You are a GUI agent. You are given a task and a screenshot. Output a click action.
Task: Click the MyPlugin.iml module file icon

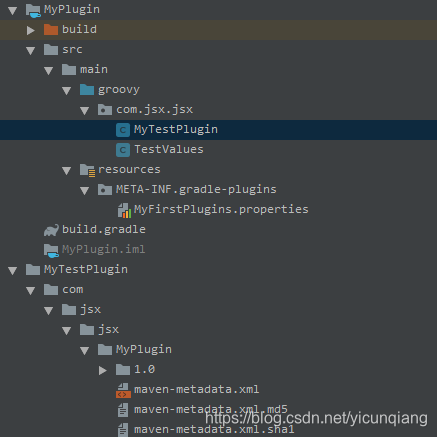tap(51, 251)
